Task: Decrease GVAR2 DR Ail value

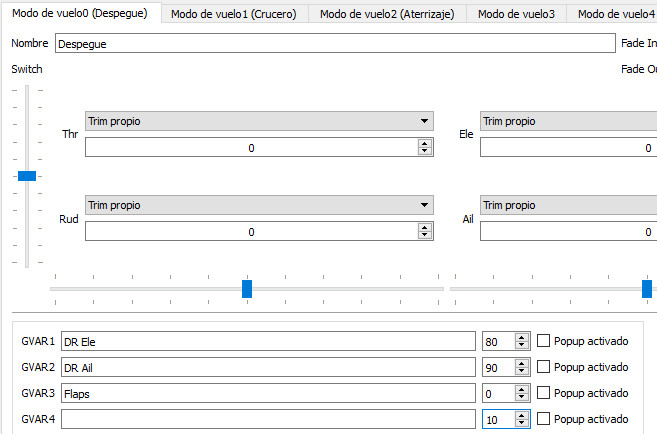Action: pyautogui.click(x=521, y=372)
